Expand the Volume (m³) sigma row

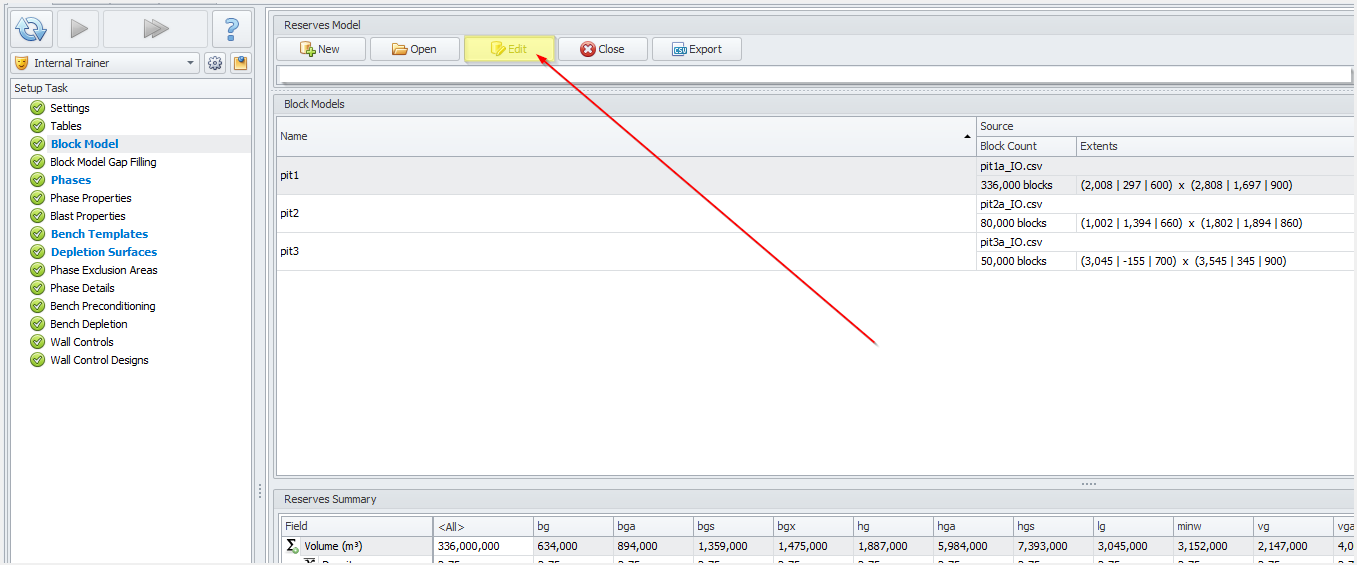tap(292, 546)
